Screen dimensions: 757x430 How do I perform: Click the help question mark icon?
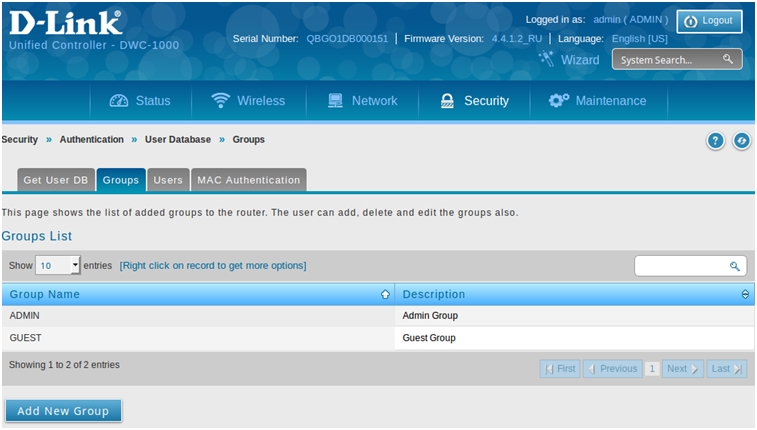(715, 141)
